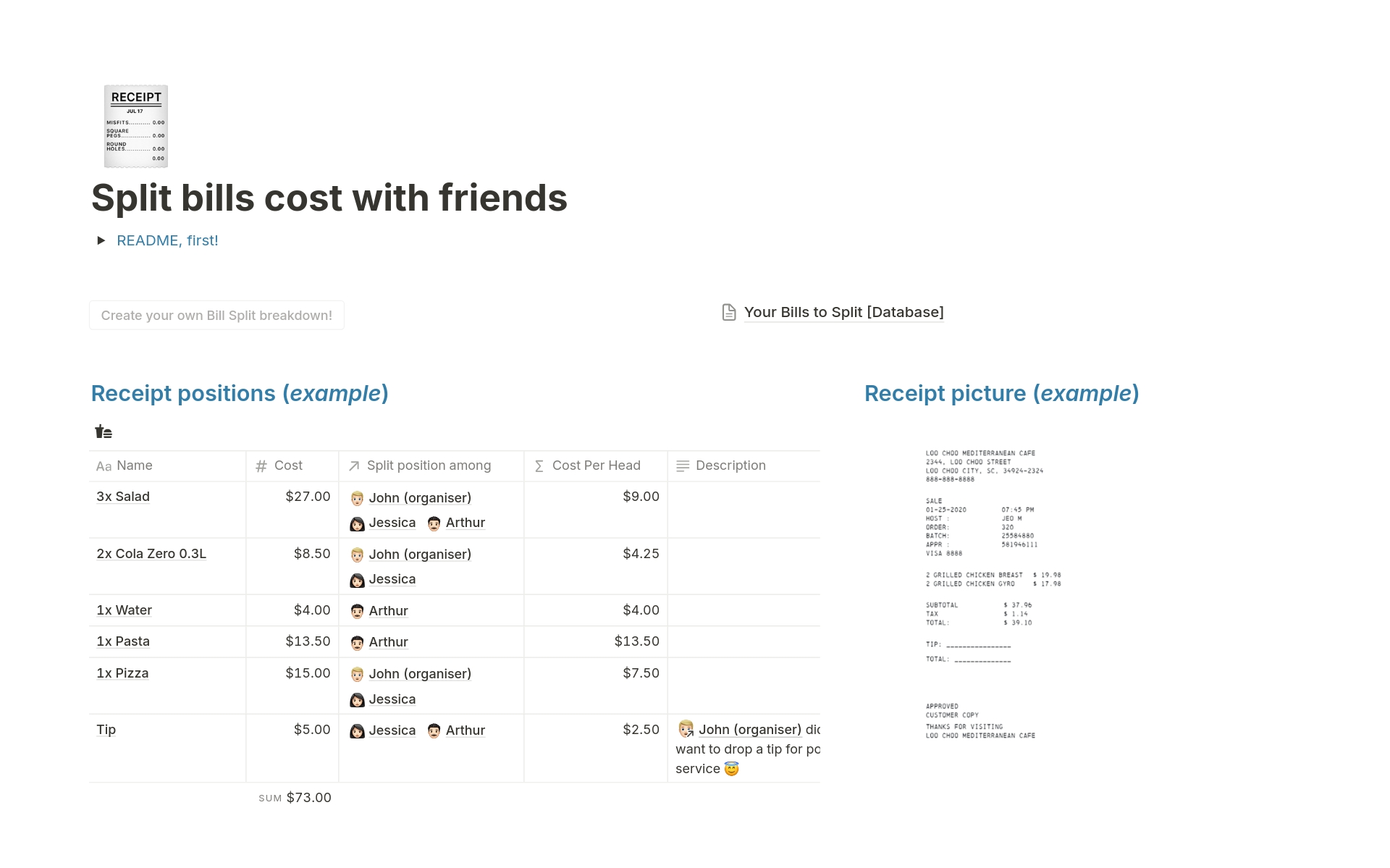Click Arthur's avatar icon in the Water row
This screenshot has width=1390, height=868.
coord(357,611)
